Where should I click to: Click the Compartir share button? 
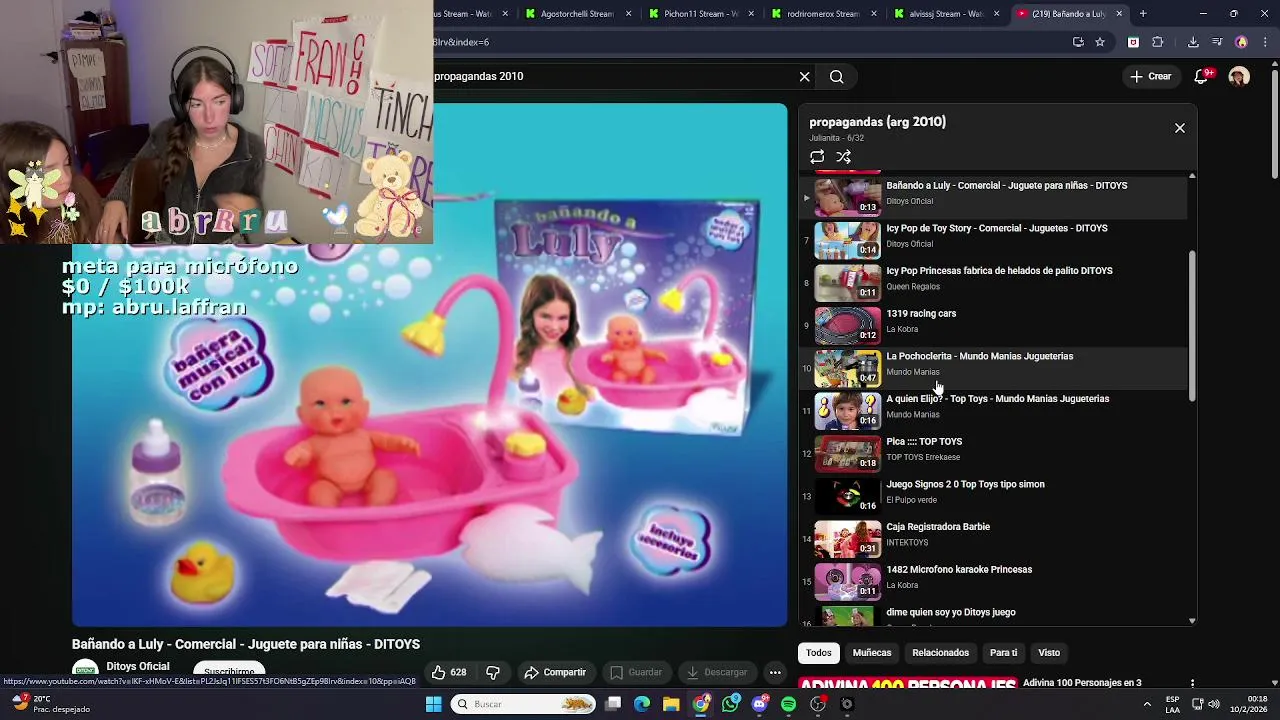(555, 672)
